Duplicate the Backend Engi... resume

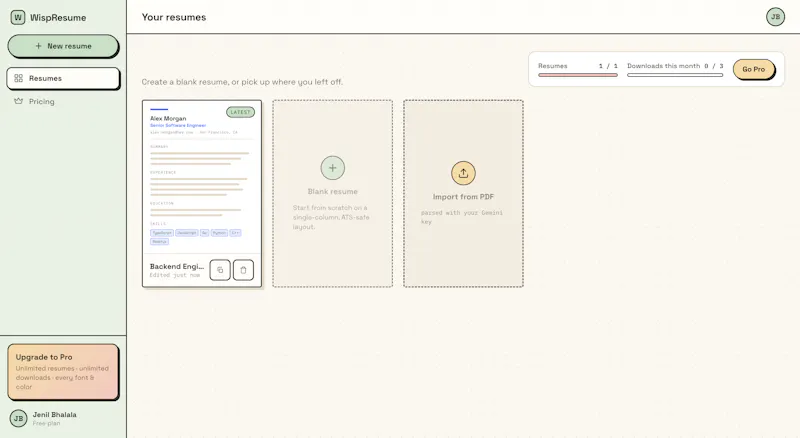(220, 270)
